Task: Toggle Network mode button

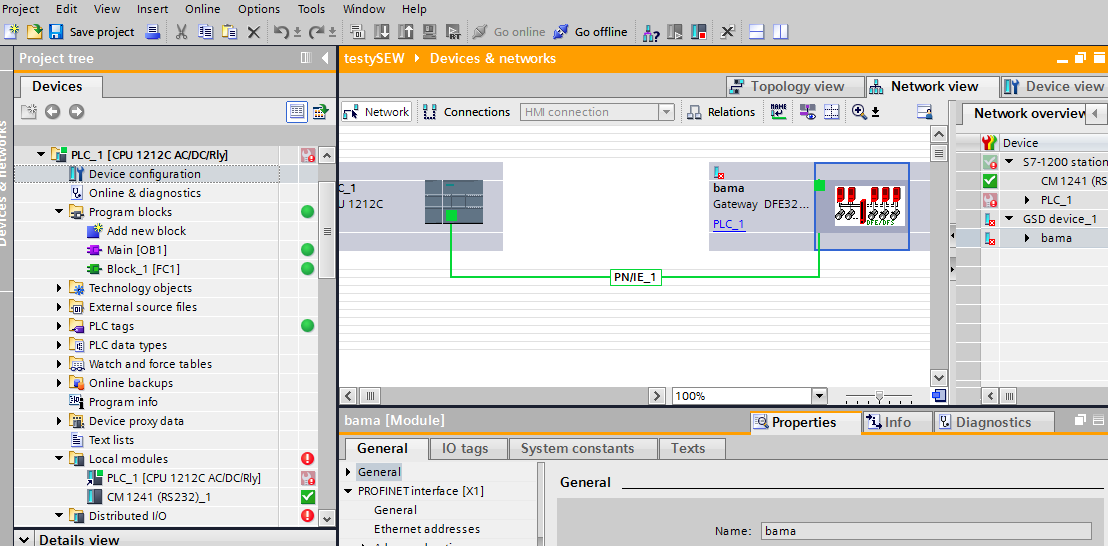Action: 377,112
